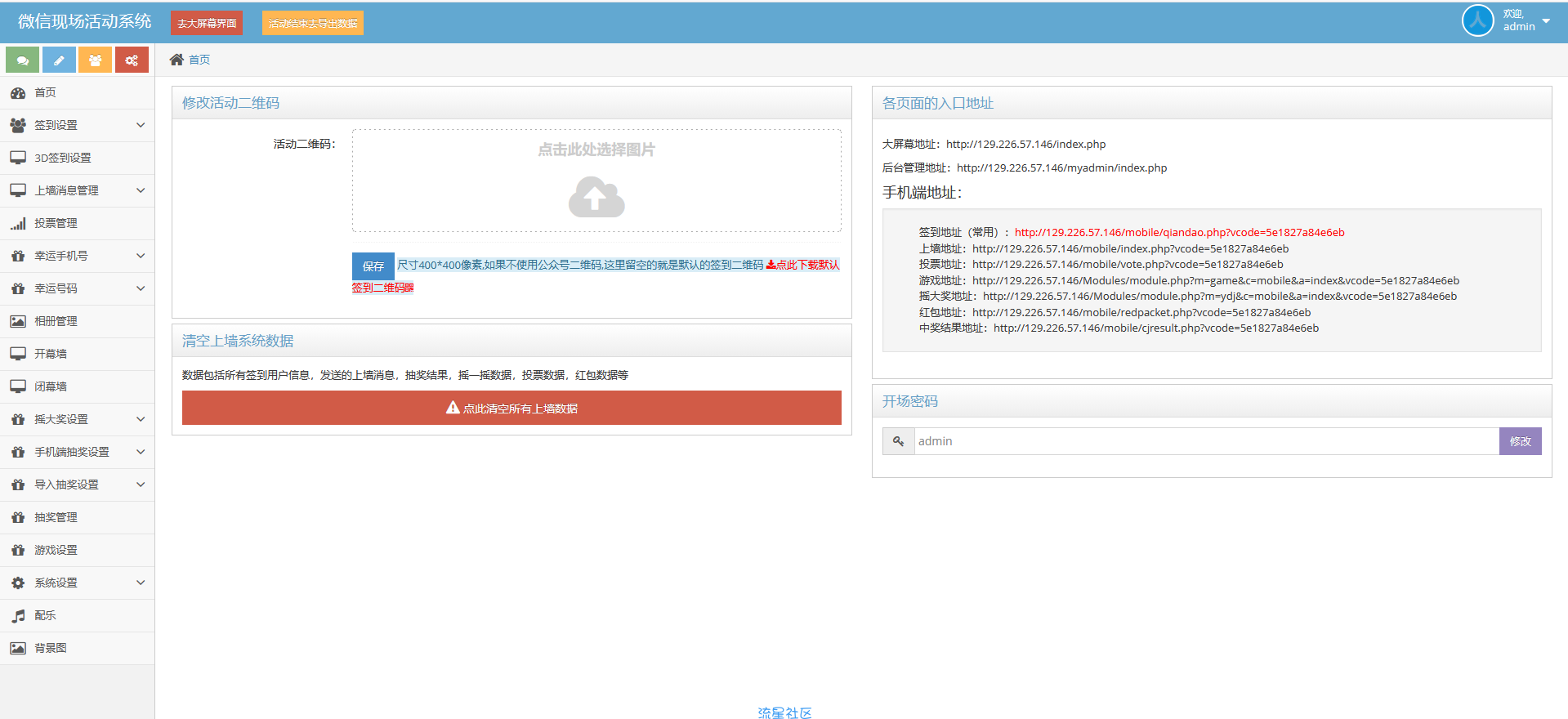
Task: Expand the 签到设置 submenu arrow
Action: coord(141,125)
